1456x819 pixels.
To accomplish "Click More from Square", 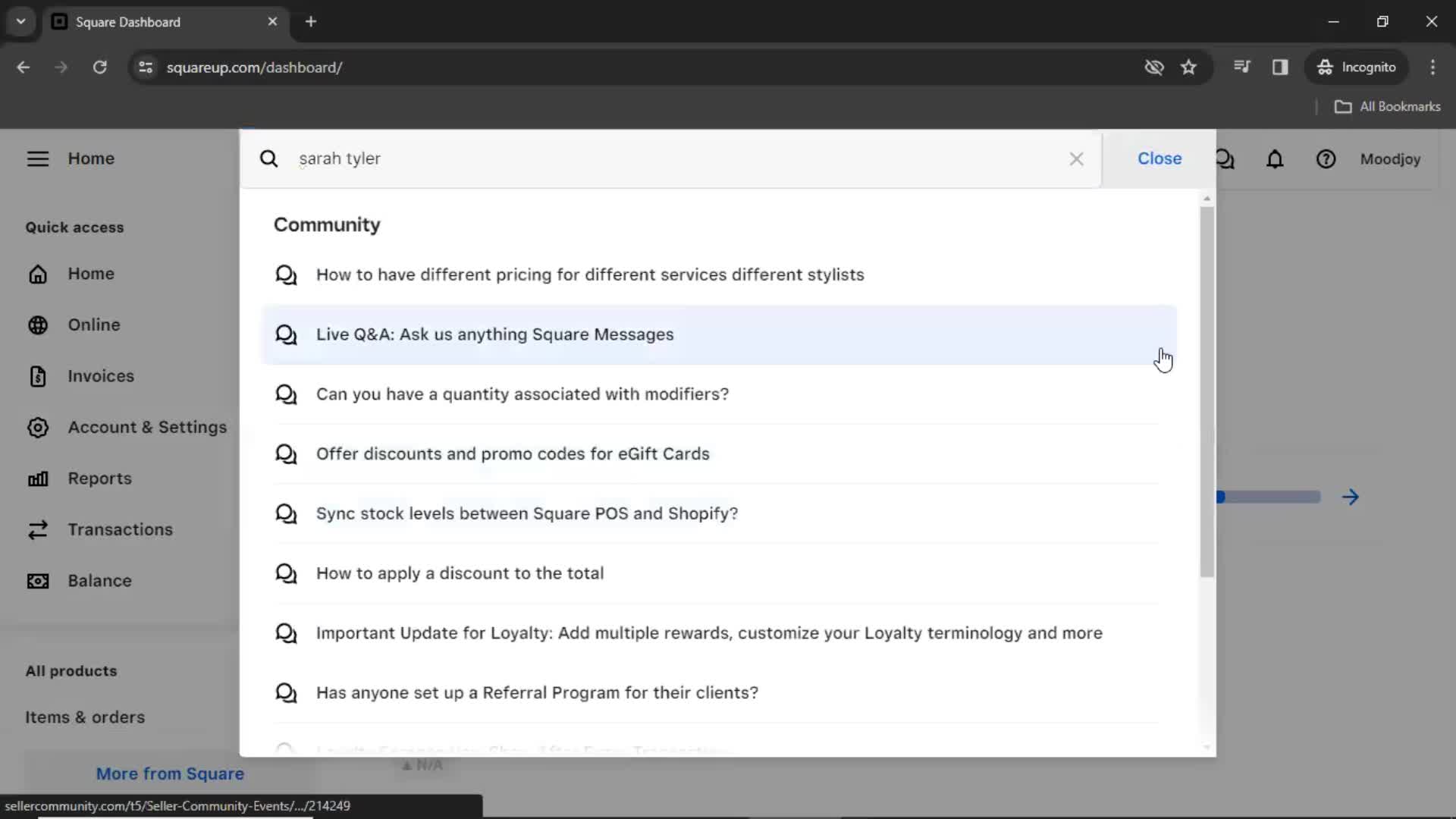I will coord(170,773).
